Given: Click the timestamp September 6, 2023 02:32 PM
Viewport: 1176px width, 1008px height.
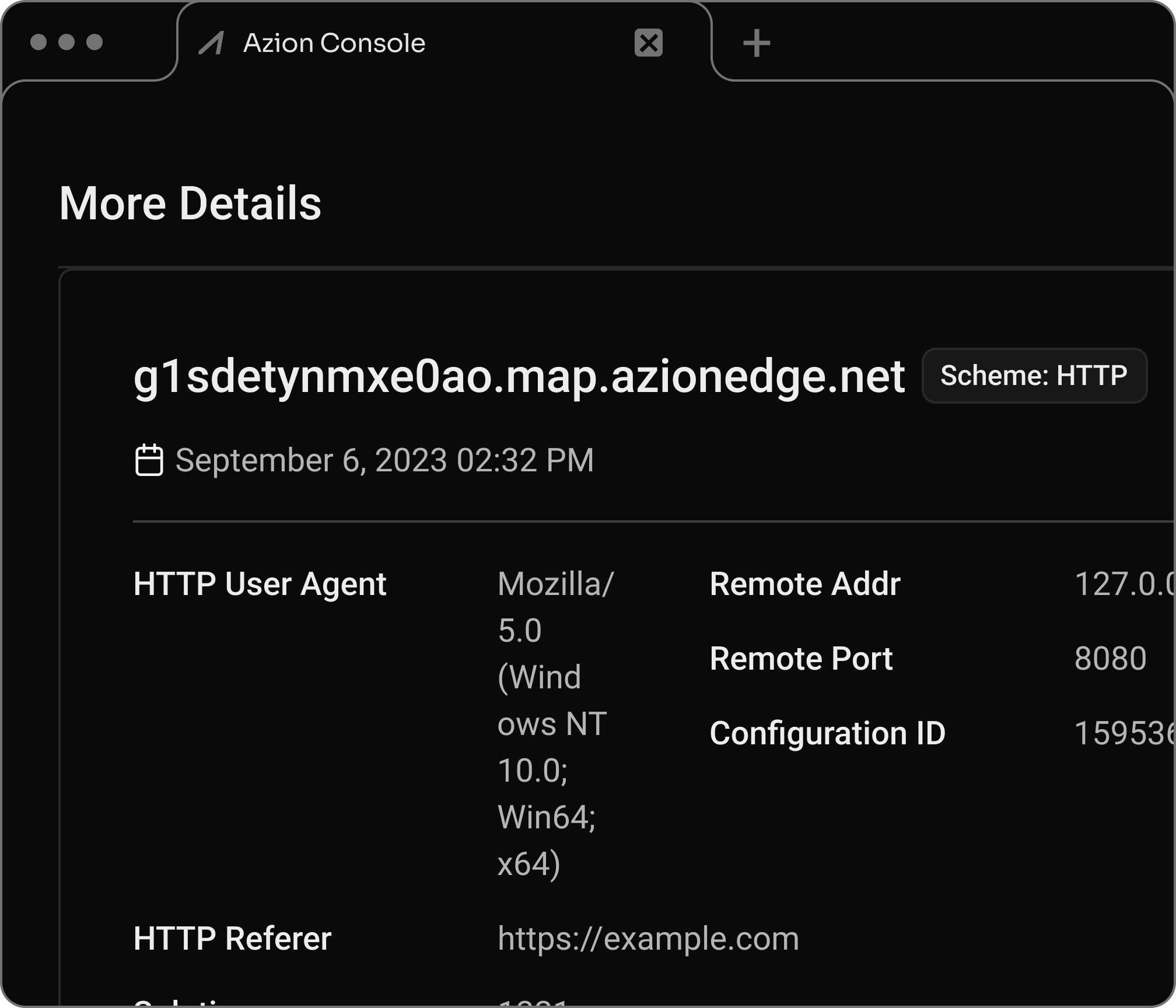Looking at the screenshot, I should click(x=384, y=460).
